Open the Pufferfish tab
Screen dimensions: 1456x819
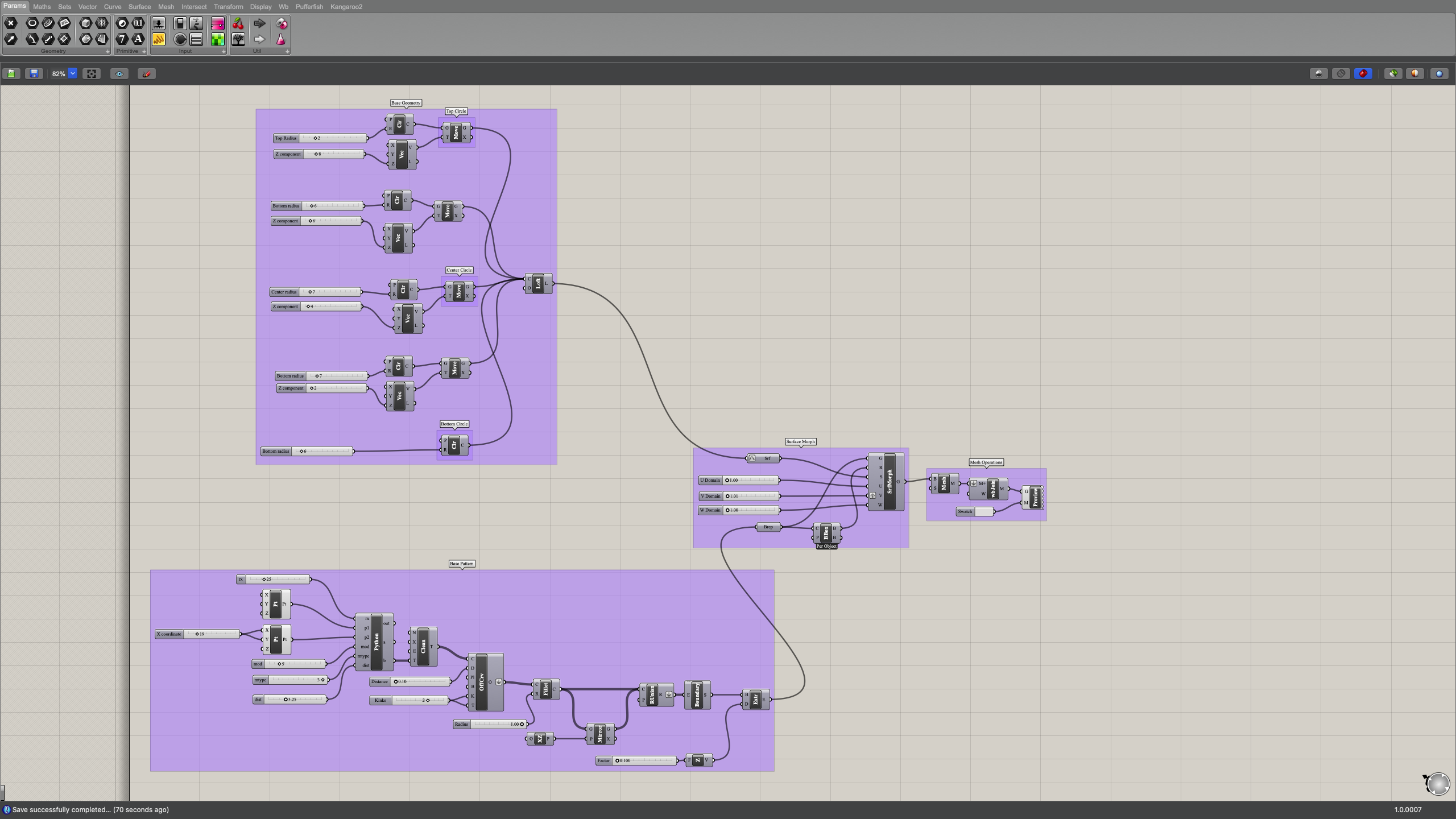[309, 7]
